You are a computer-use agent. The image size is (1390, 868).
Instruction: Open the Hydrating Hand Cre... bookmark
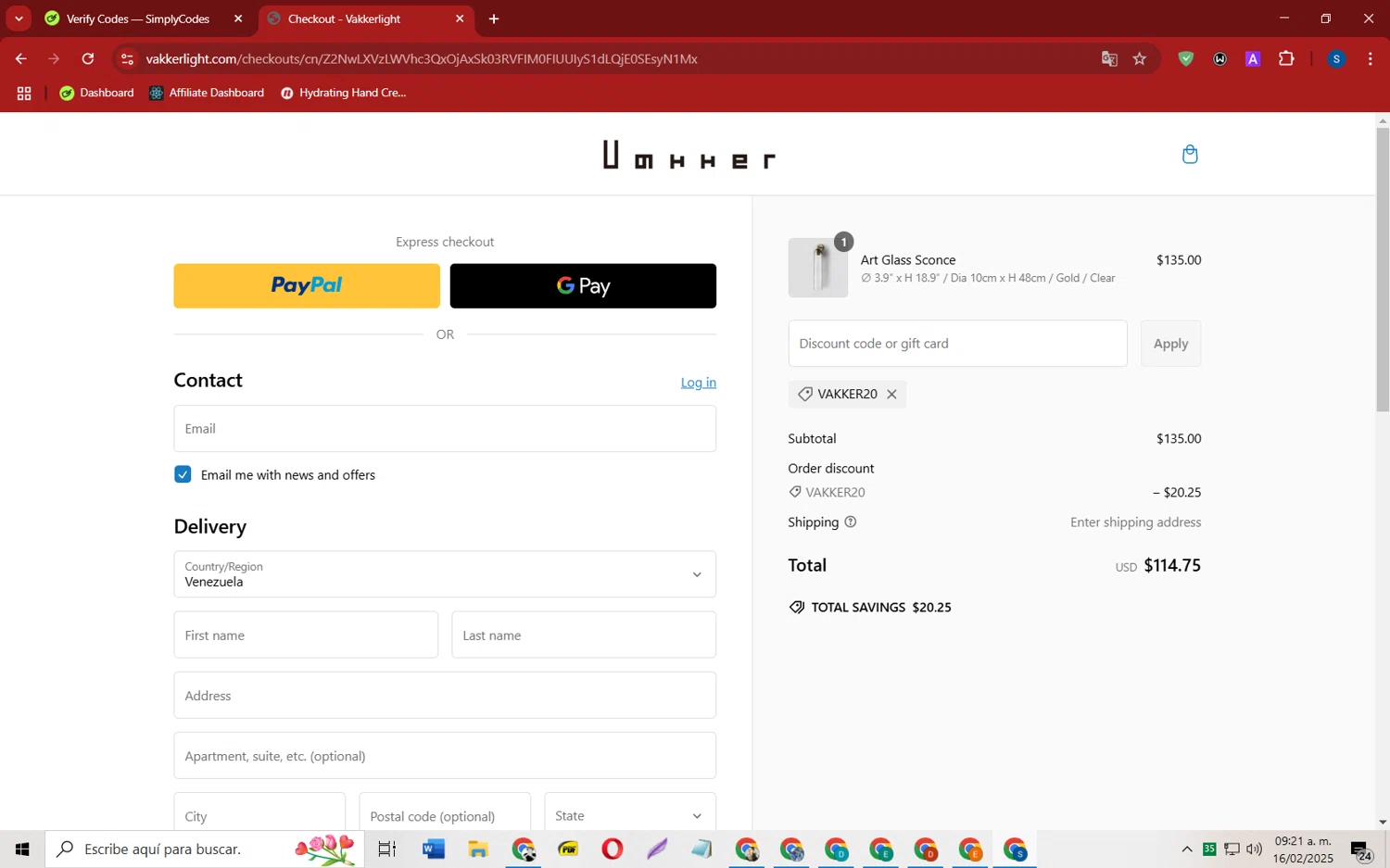(344, 93)
